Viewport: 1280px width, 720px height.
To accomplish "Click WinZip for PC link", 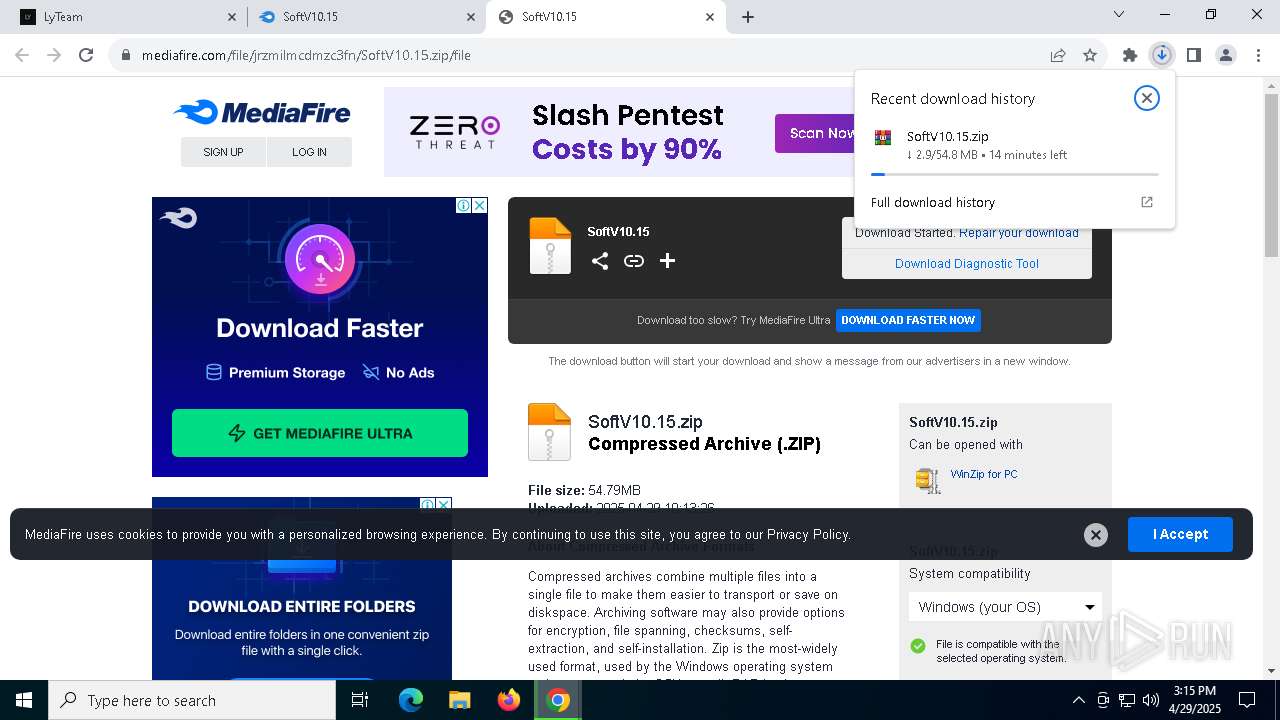I will pos(984,474).
